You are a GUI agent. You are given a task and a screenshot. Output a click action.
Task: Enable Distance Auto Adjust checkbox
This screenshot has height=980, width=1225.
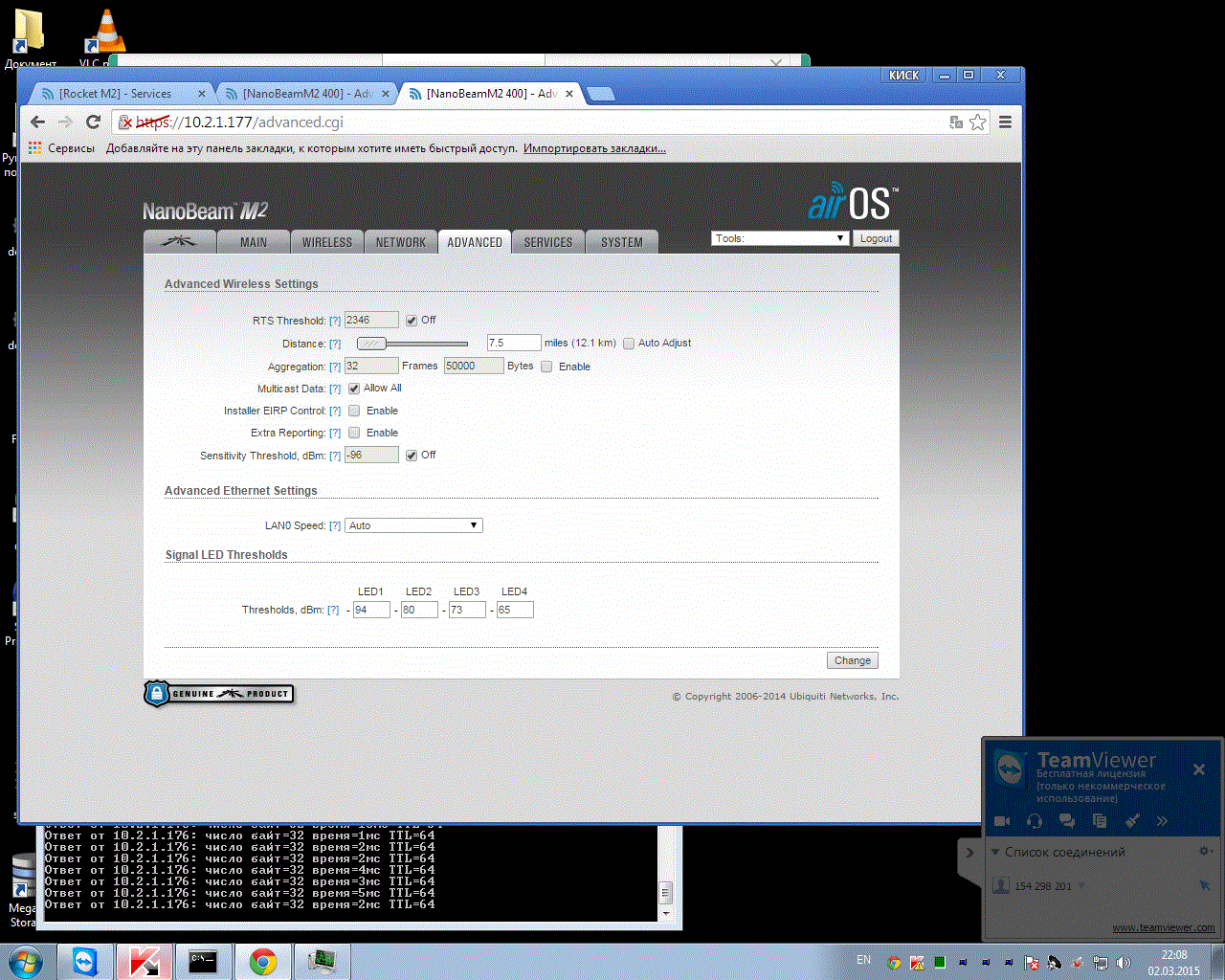[x=629, y=344]
